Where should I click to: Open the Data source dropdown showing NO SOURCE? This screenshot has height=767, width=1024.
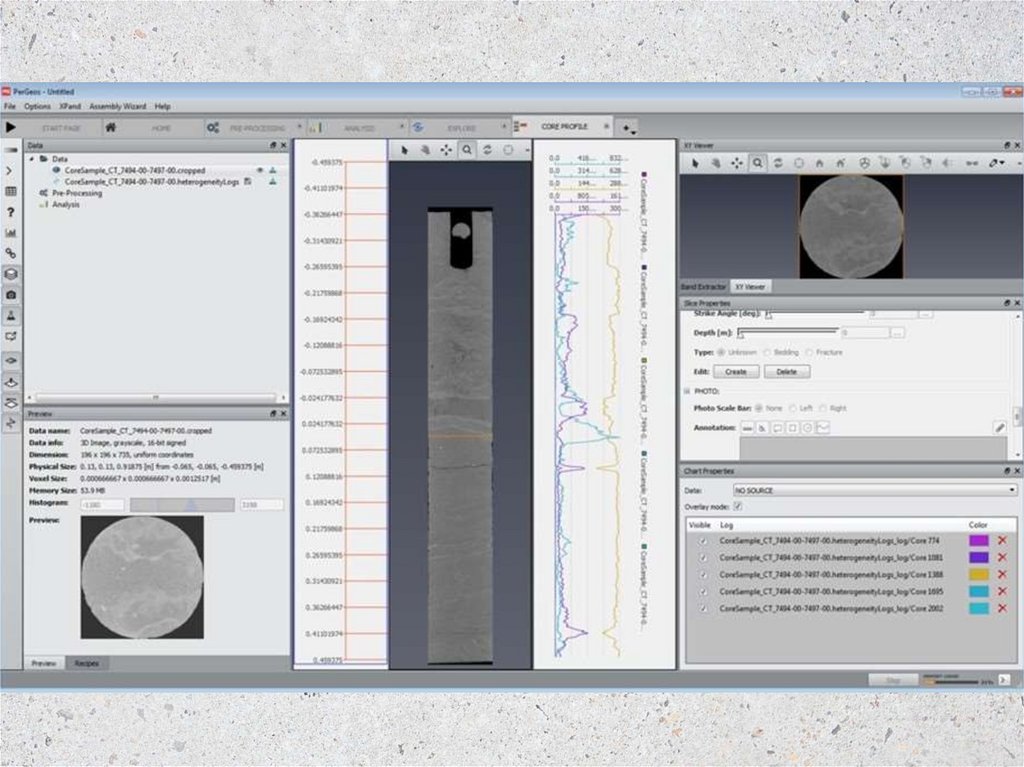tap(874, 490)
